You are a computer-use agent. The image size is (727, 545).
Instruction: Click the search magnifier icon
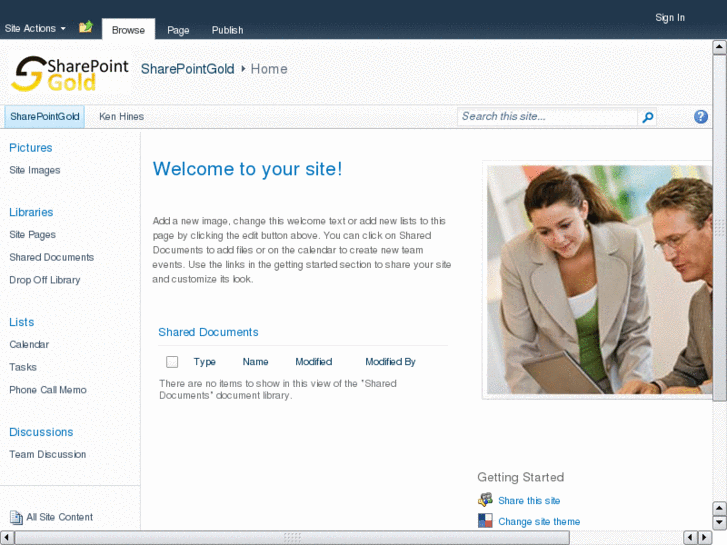(648, 117)
